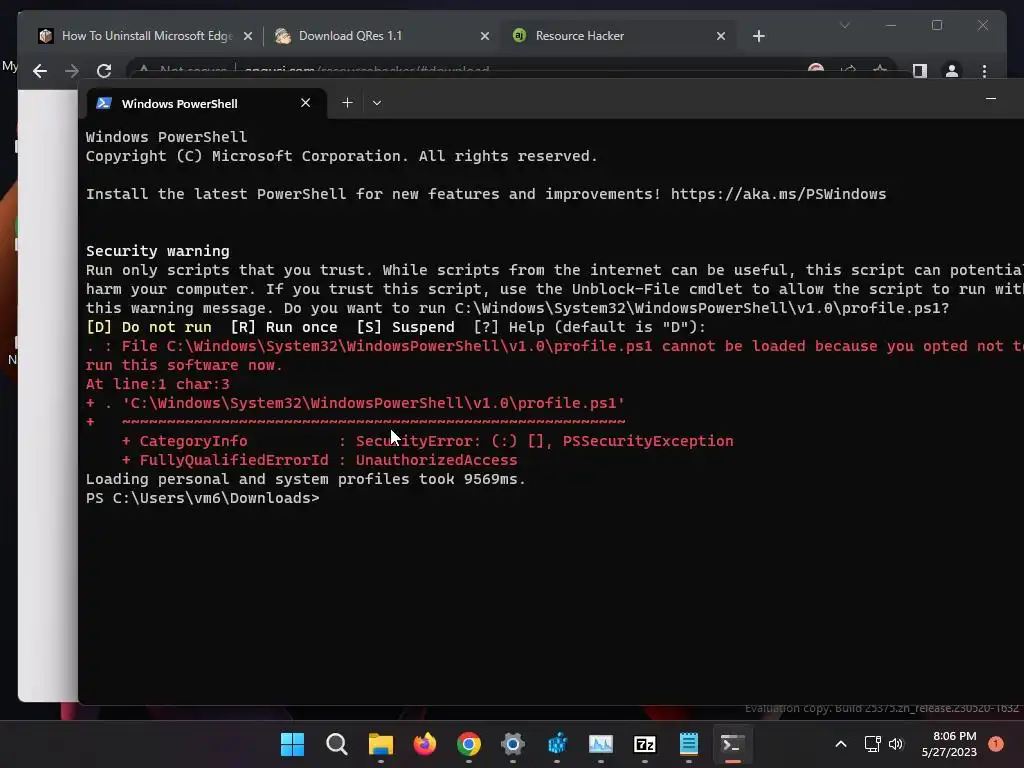Click 'Loading personal and system profiles took 9569ms.'
1024x768 pixels.
tap(306, 479)
